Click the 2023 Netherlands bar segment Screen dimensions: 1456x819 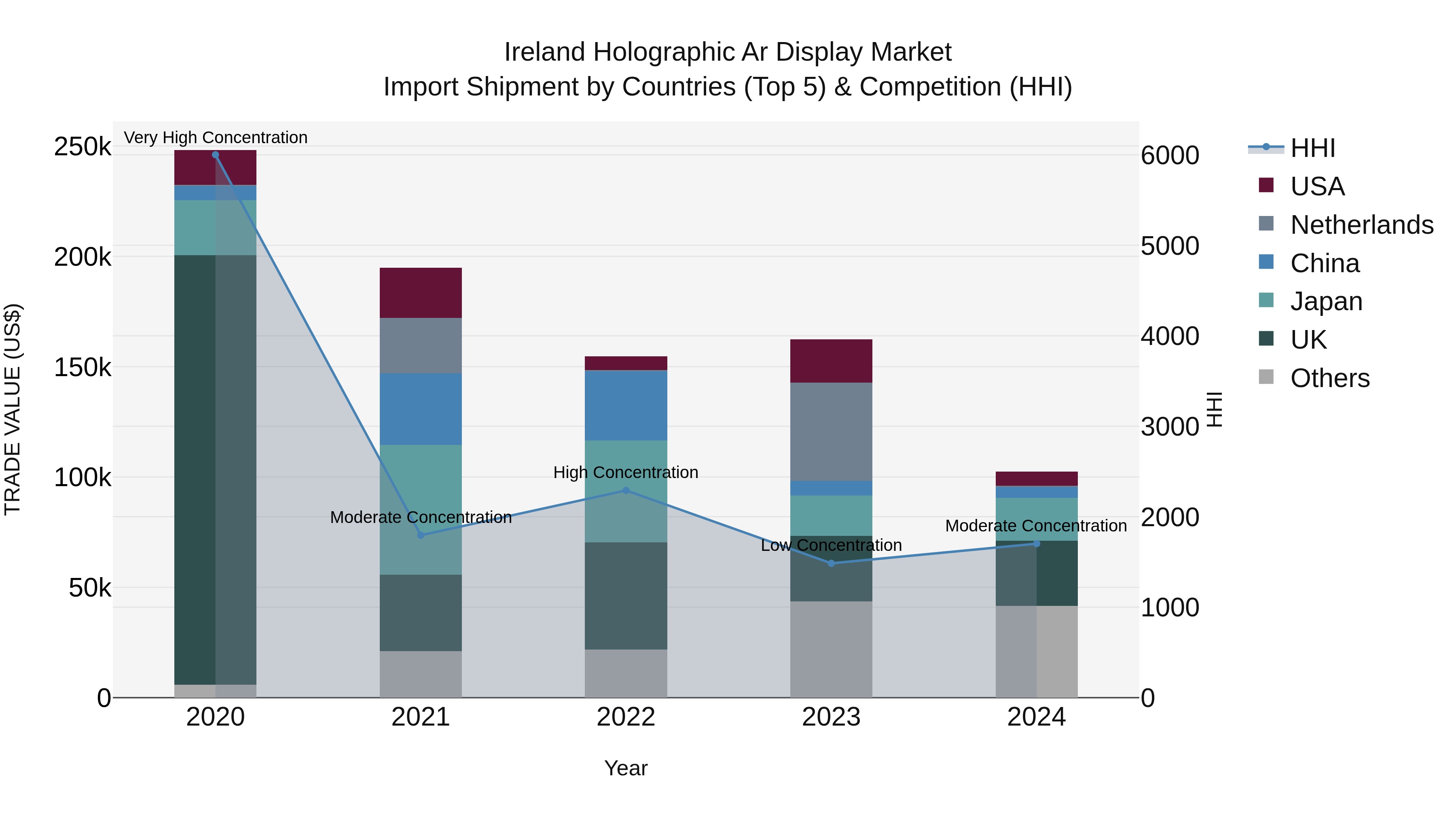click(831, 432)
